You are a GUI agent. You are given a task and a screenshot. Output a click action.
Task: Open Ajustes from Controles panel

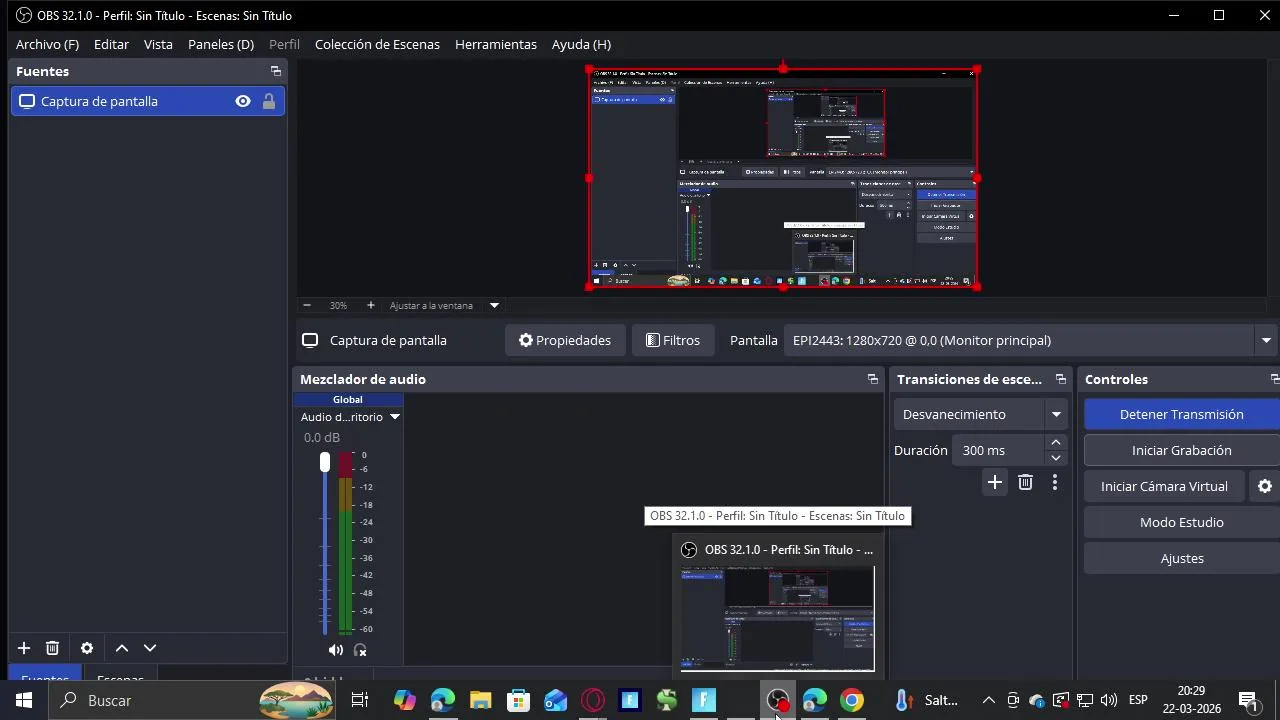(x=1182, y=558)
